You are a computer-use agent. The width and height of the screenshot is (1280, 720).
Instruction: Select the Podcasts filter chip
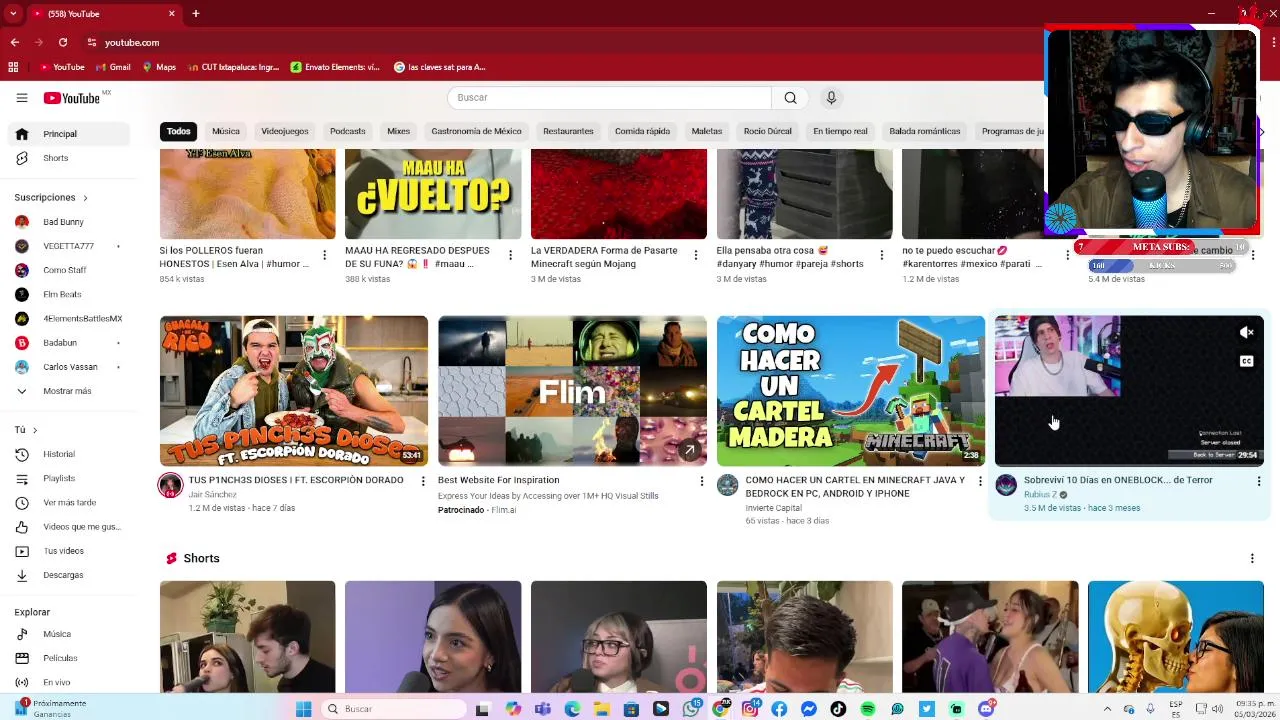point(348,131)
